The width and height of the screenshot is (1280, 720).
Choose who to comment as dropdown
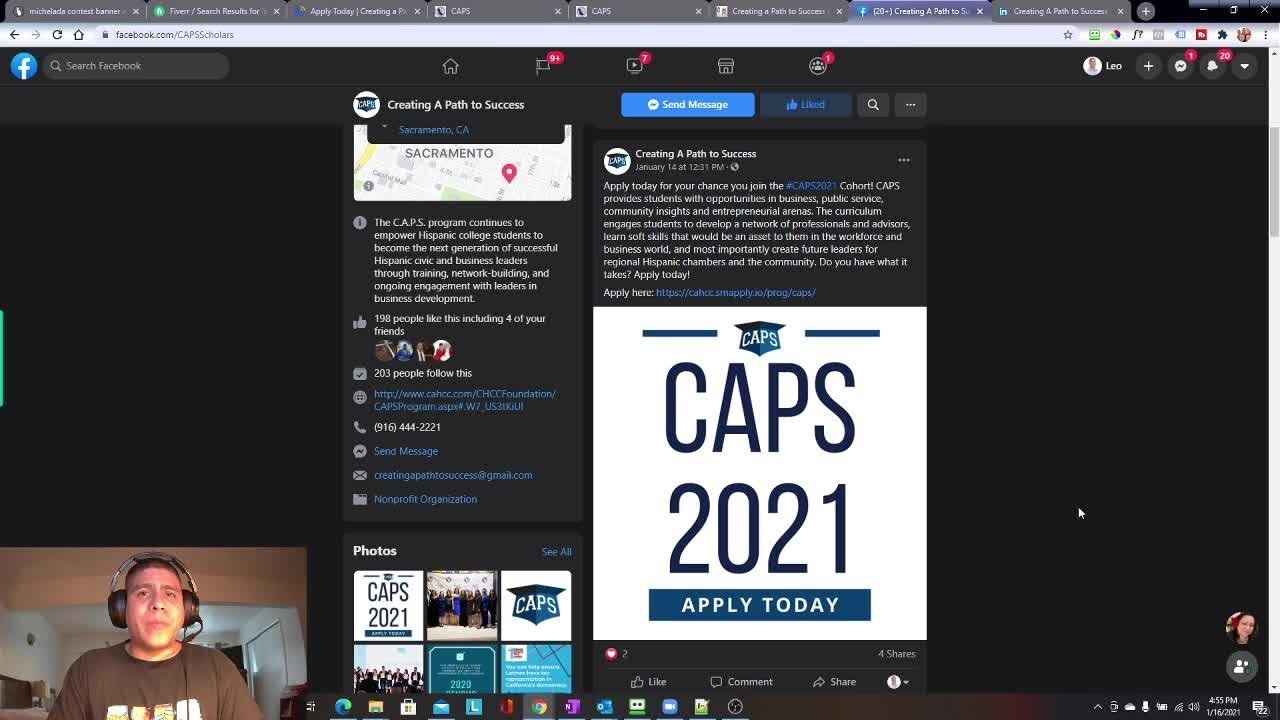pyautogui.click(x=898, y=682)
